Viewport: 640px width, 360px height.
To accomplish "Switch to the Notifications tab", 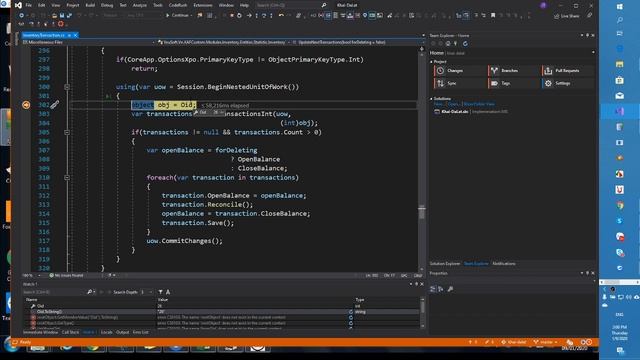I will (x=504, y=264).
